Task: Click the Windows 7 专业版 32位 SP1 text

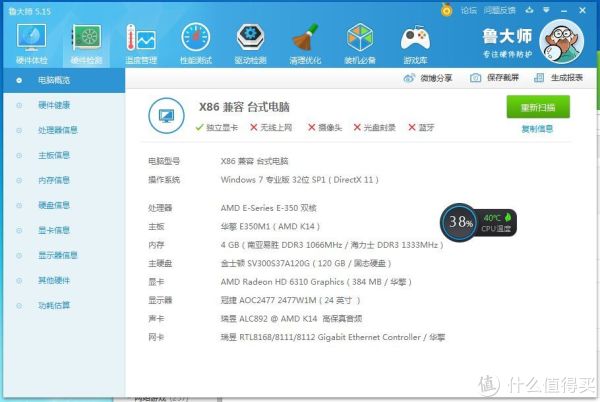Action: click(300, 180)
